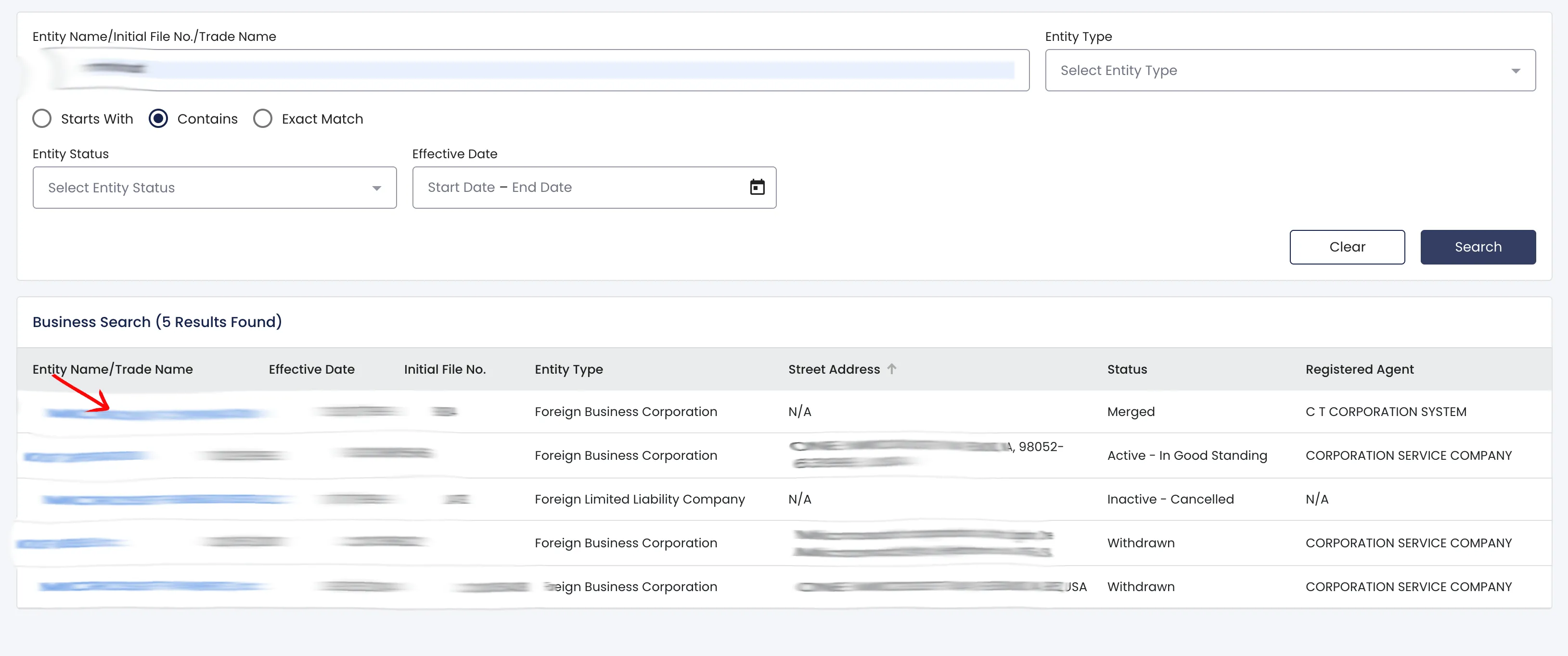Open the entity link in Inactive - Cancelled row
Viewport: 1568px width, 656px height.
[x=166, y=500]
